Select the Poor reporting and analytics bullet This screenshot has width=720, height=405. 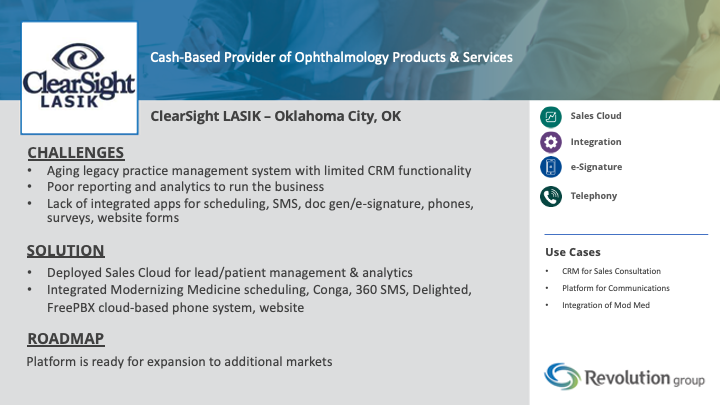click(x=185, y=187)
